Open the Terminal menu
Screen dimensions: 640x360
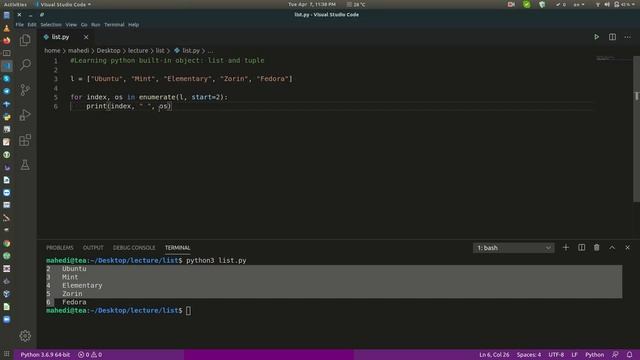[x=114, y=24]
